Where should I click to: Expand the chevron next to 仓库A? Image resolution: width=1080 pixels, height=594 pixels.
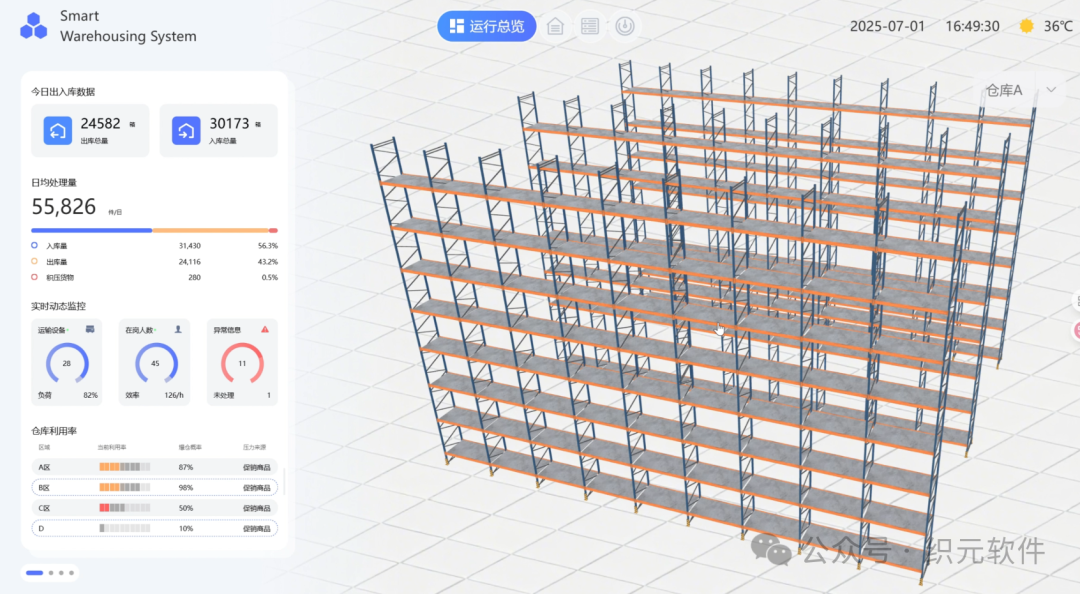tap(1051, 90)
